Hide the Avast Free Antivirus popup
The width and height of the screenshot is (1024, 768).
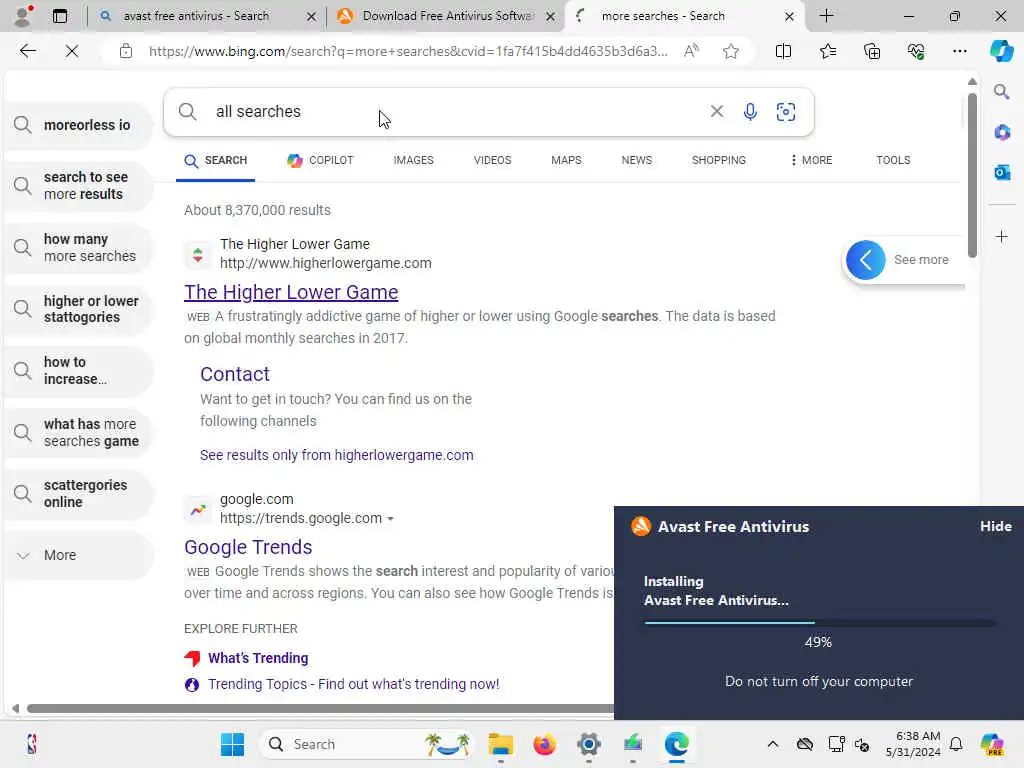pyautogui.click(x=995, y=526)
